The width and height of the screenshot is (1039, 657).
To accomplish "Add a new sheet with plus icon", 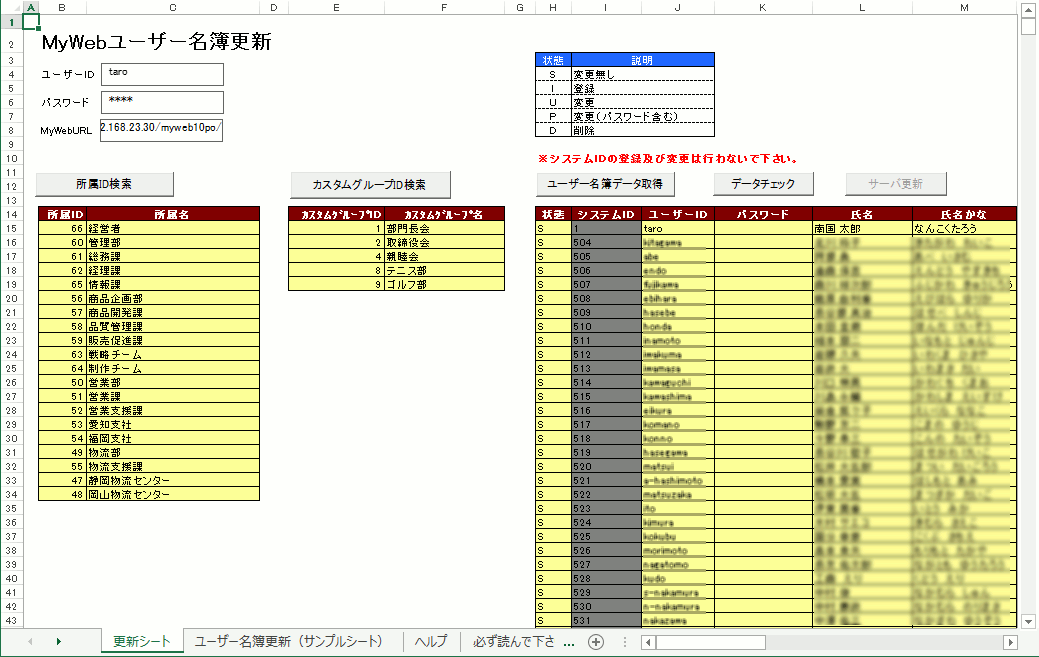I will pyautogui.click(x=596, y=642).
